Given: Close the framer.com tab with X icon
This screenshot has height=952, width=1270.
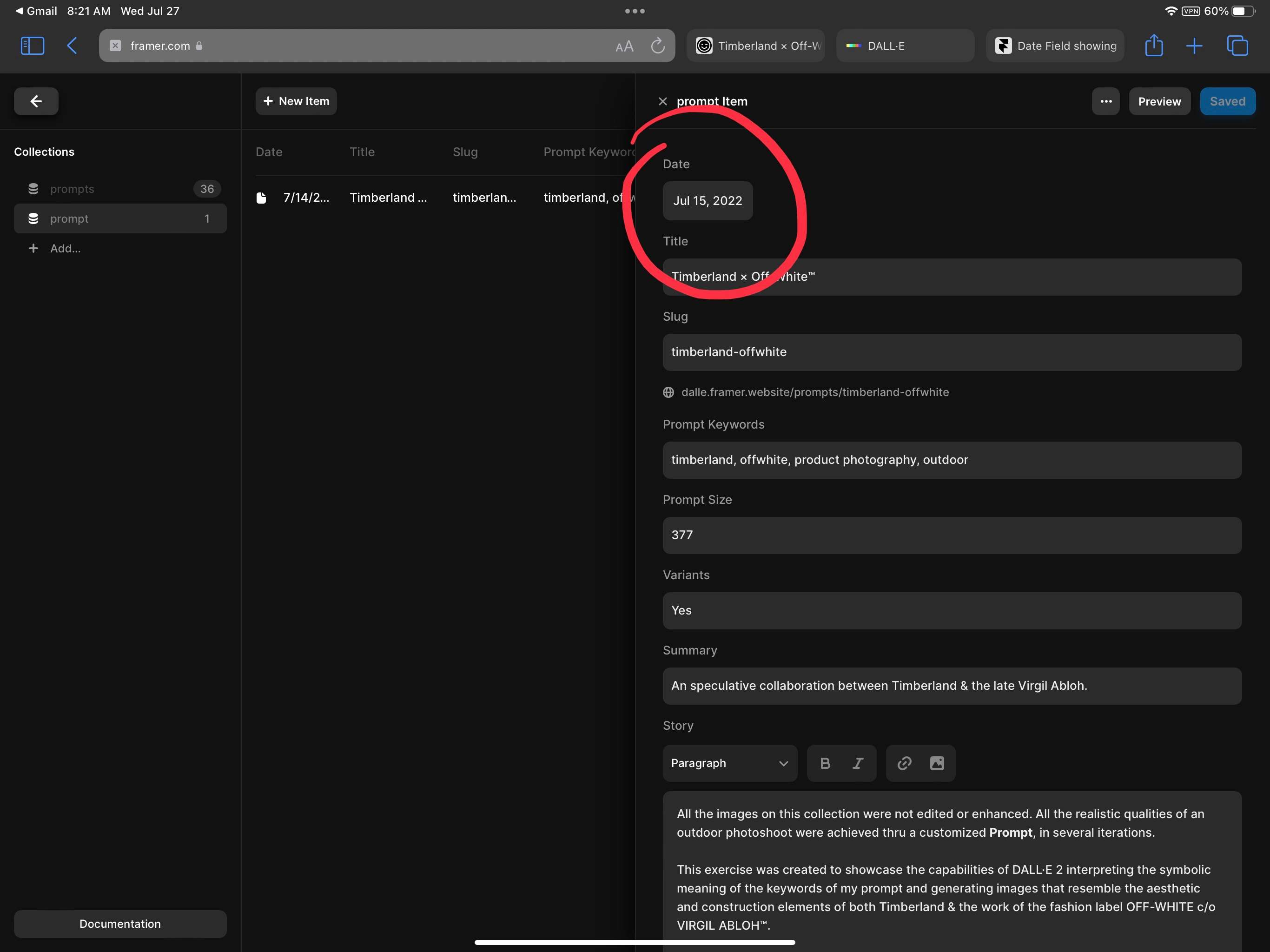Looking at the screenshot, I should [x=115, y=46].
